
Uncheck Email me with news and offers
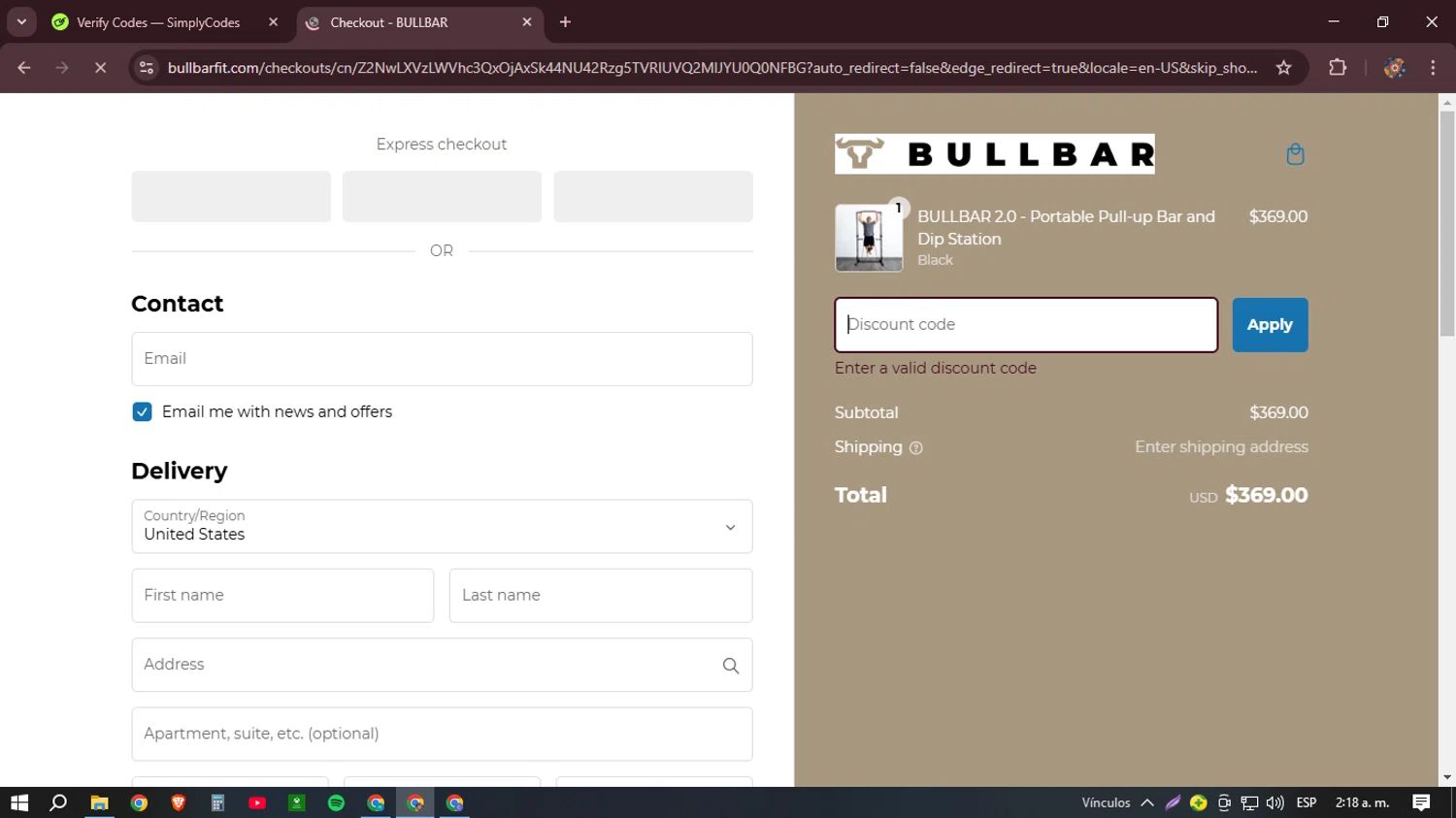[x=142, y=411]
